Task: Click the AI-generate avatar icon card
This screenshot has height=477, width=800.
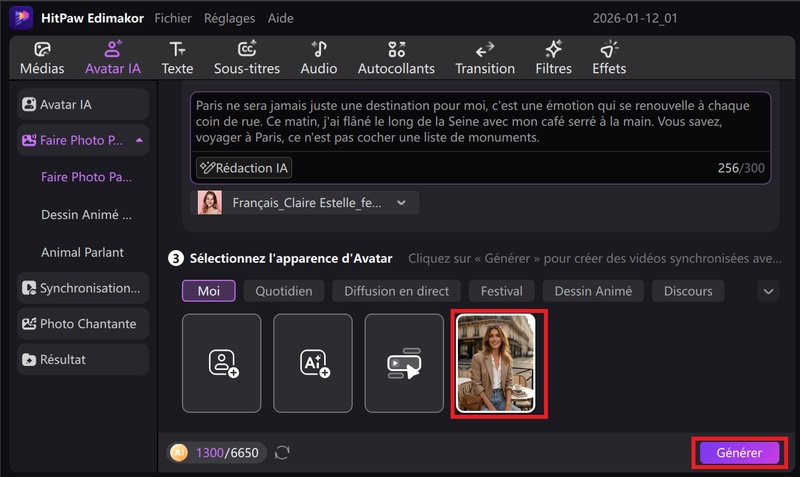Action: 313,363
